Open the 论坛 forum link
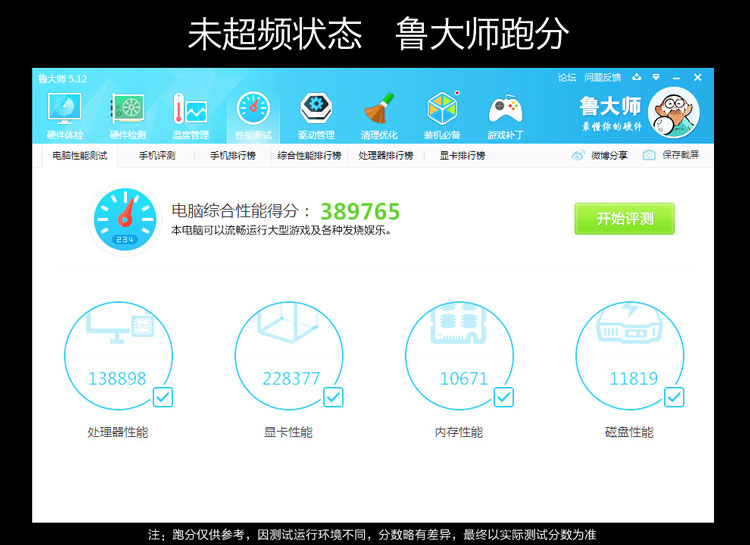 click(x=567, y=78)
